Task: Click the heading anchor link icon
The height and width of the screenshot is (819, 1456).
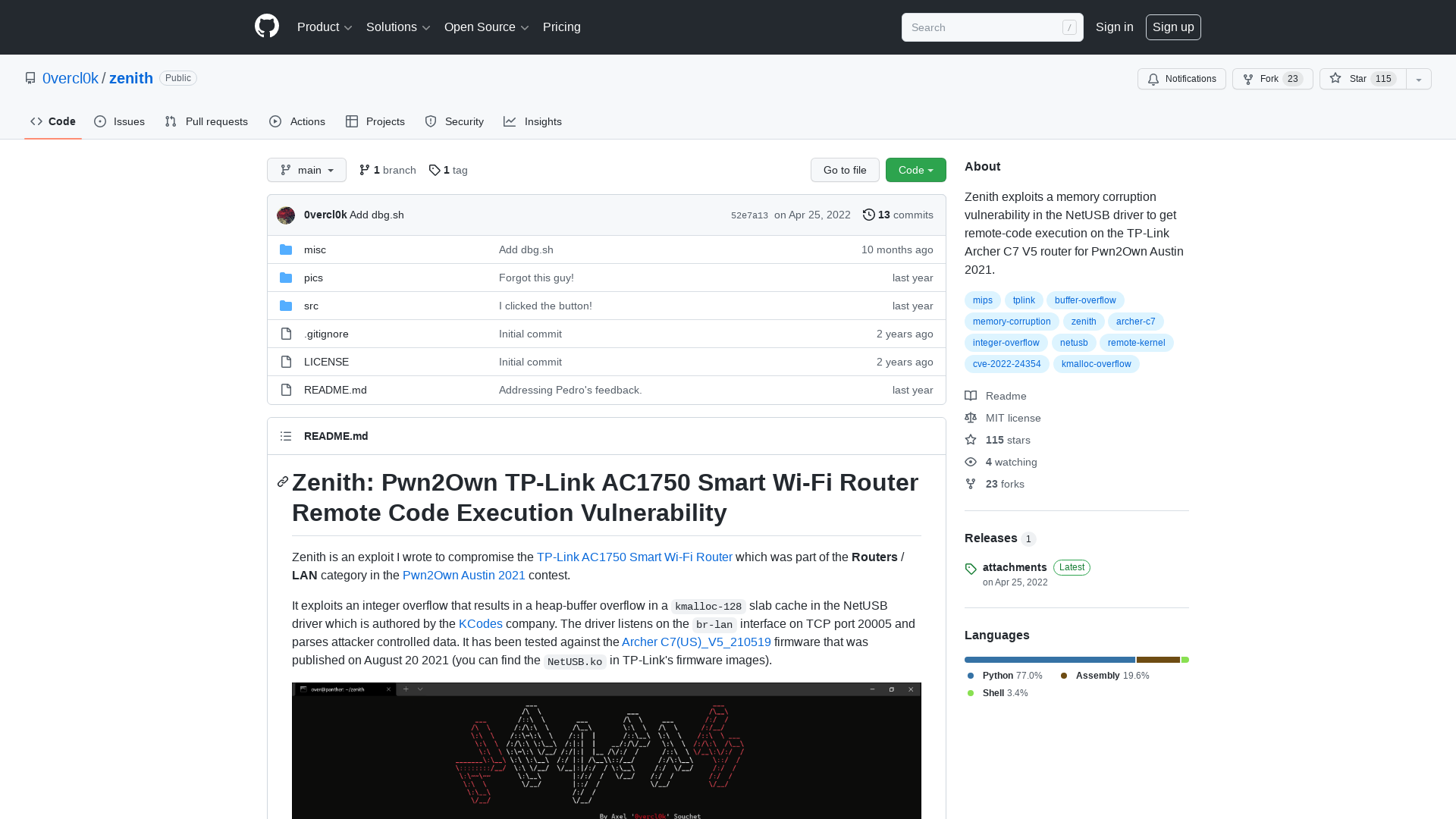Action: 283,482
